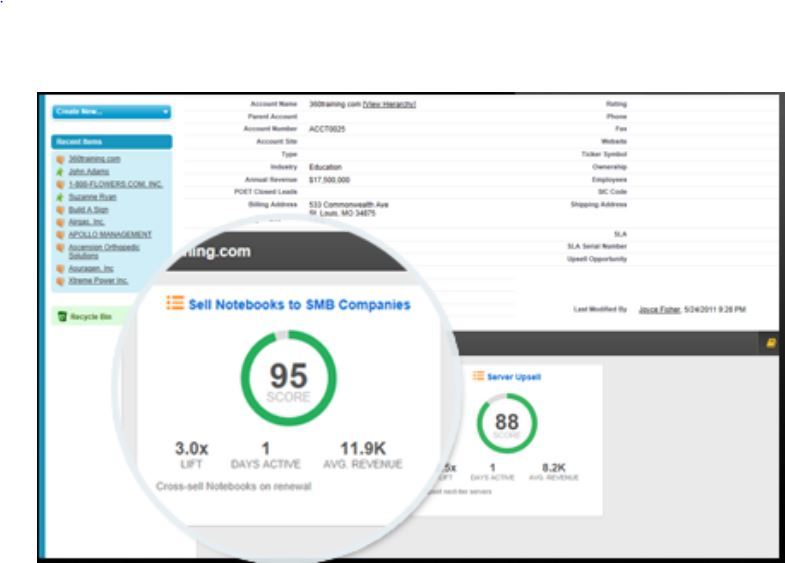Click the Suzanne Ryan contact icon

coord(61,197)
